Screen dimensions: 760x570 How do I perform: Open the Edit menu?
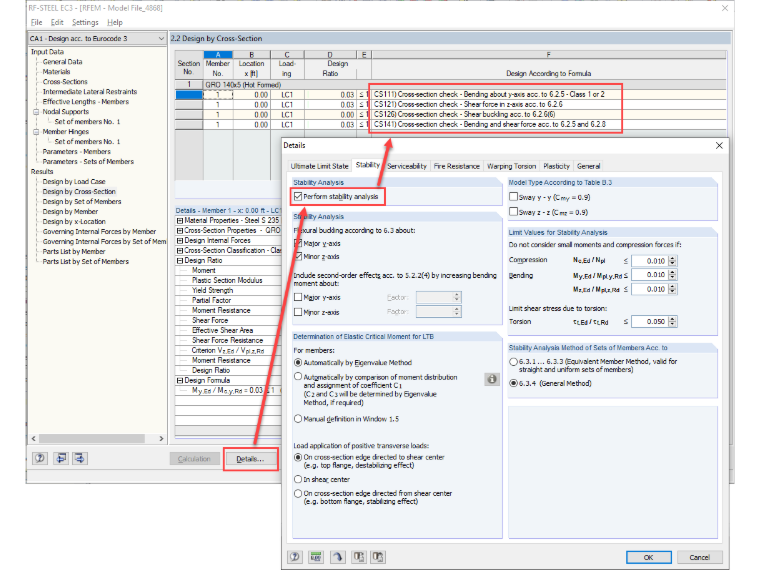click(x=57, y=22)
